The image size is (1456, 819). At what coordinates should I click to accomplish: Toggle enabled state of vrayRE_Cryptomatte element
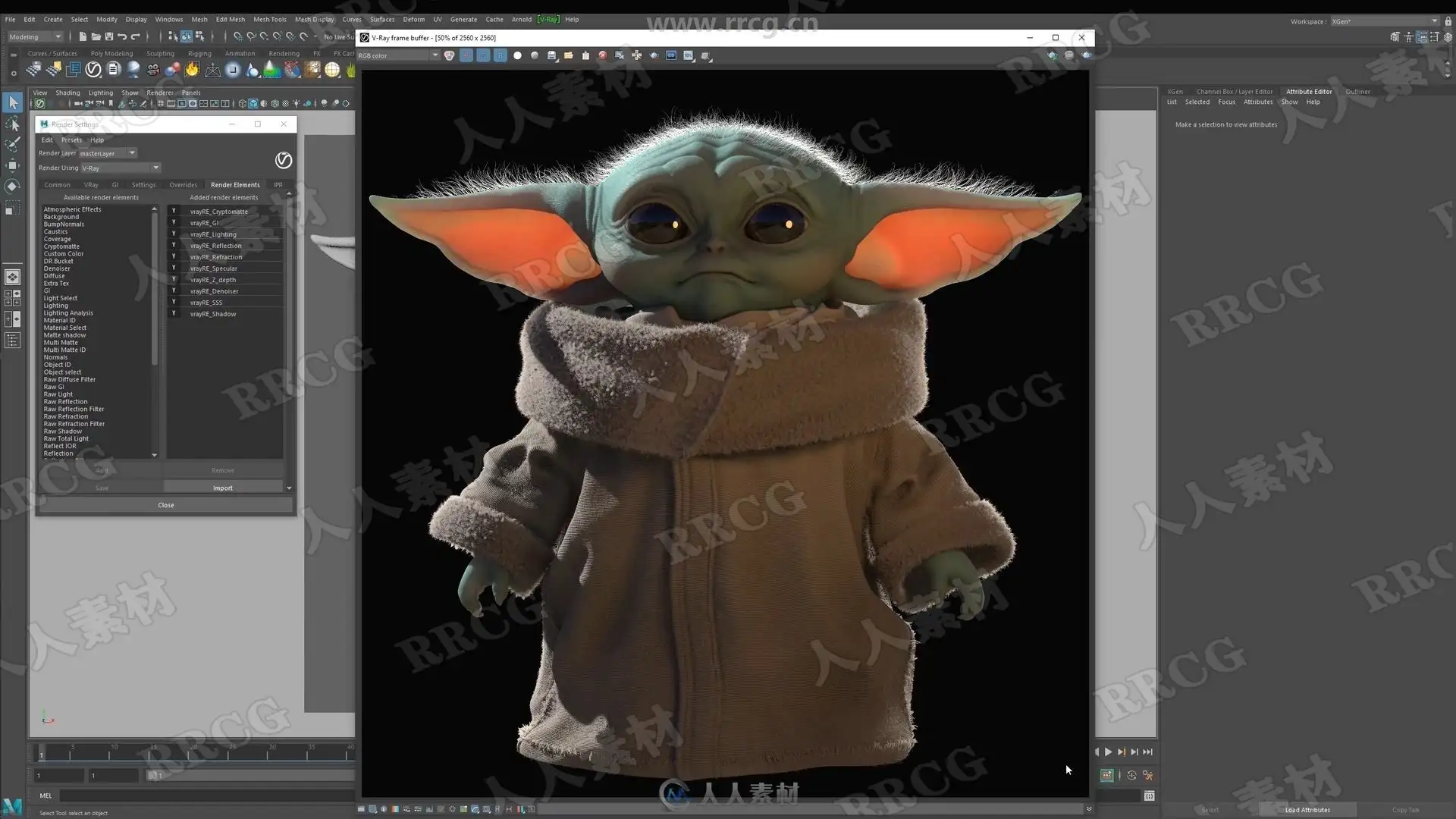coord(174,211)
